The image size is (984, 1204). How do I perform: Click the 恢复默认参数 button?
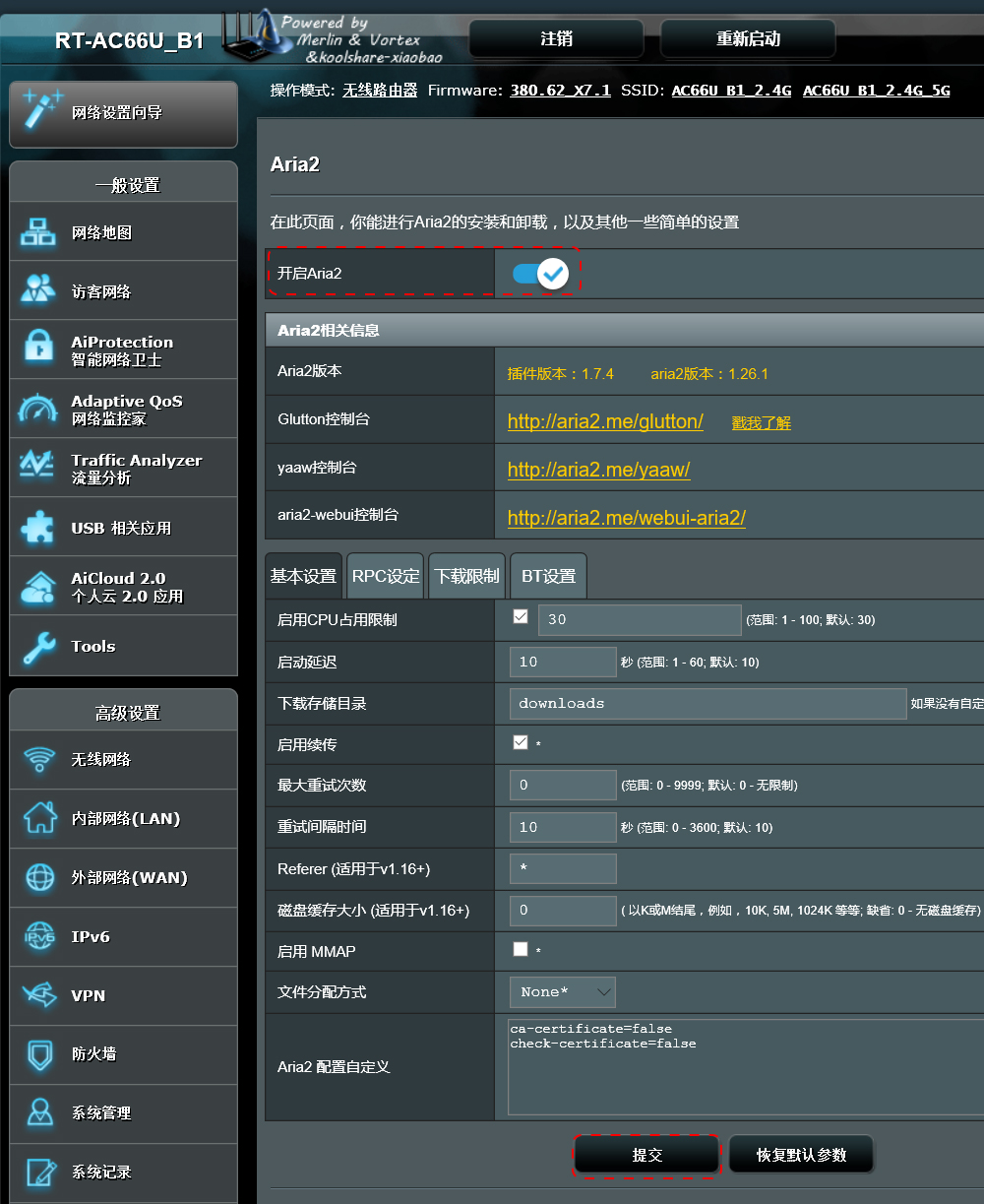pyautogui.click(x=801, y=1155)
